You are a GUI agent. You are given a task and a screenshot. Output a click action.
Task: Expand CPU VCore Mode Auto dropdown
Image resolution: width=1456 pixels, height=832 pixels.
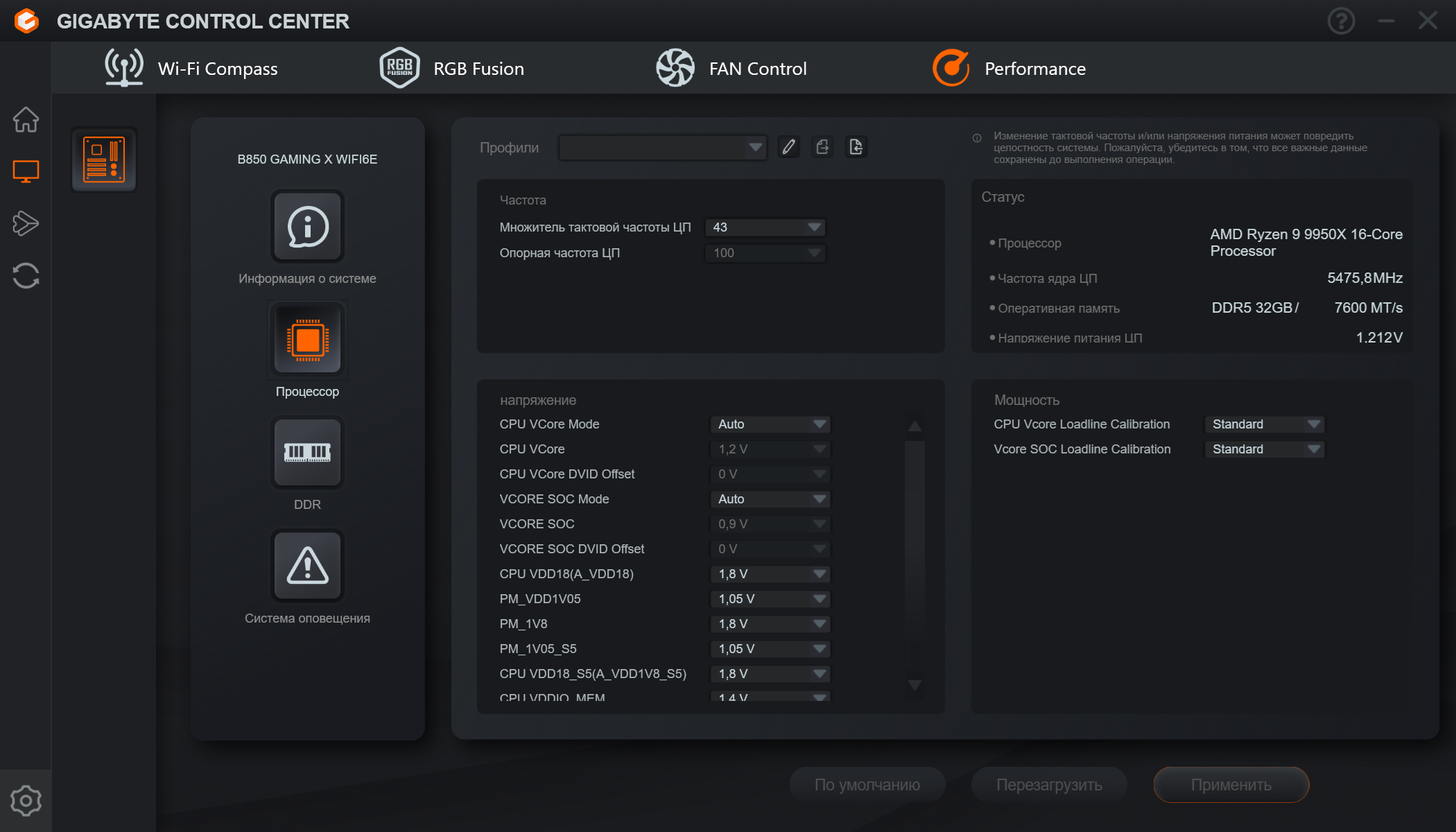(770, 424)
